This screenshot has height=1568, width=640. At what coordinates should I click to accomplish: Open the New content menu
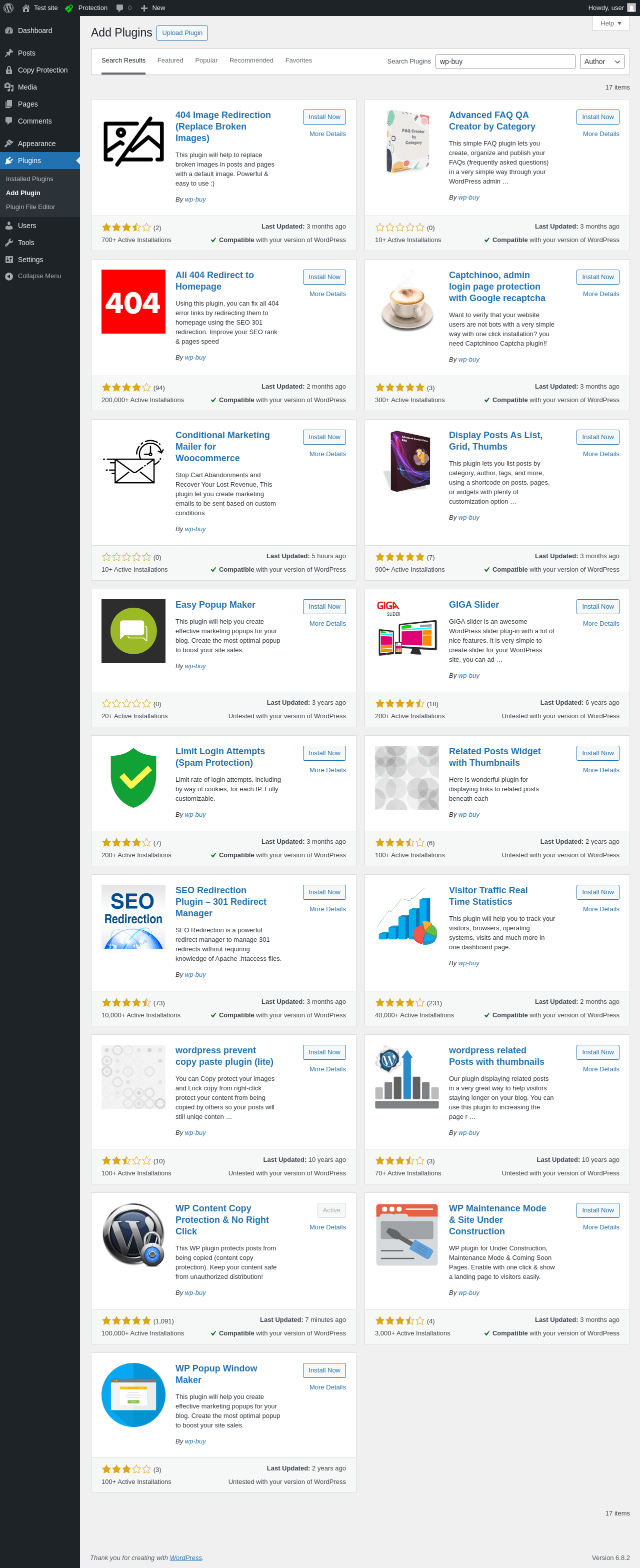coord(152,8)
